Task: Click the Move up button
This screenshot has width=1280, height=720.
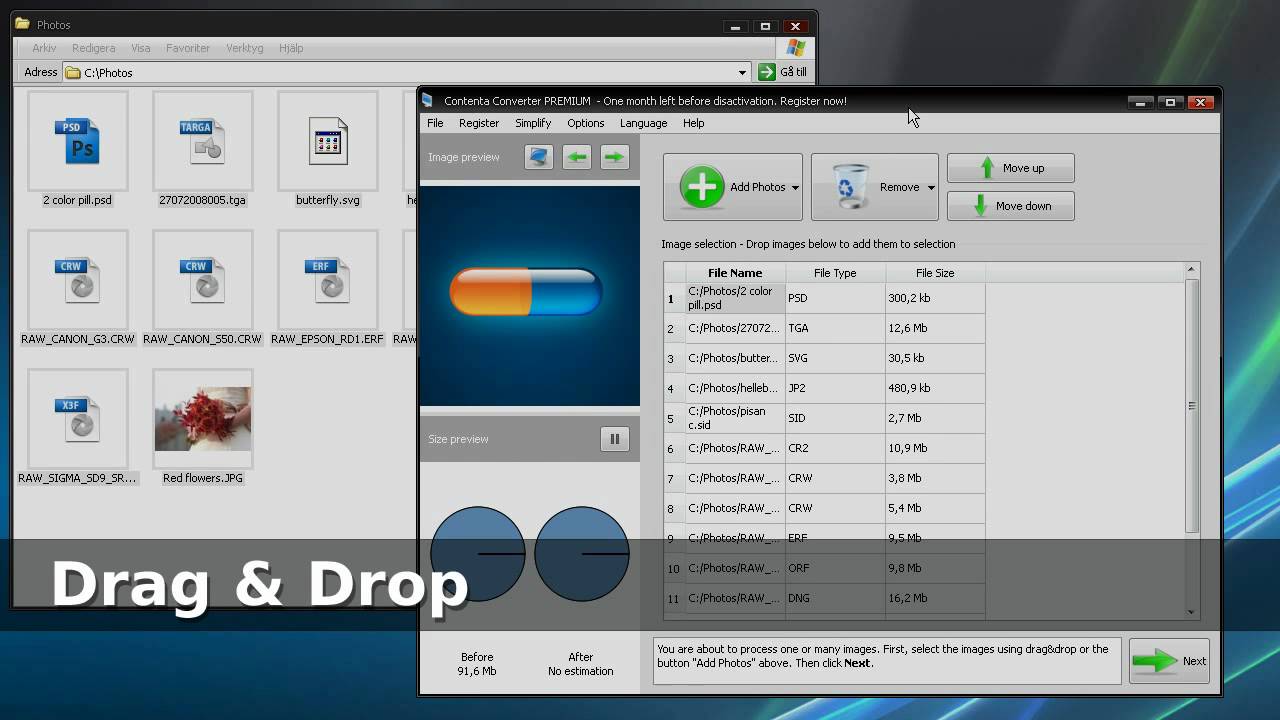Action: click(x=1010, y=168)
